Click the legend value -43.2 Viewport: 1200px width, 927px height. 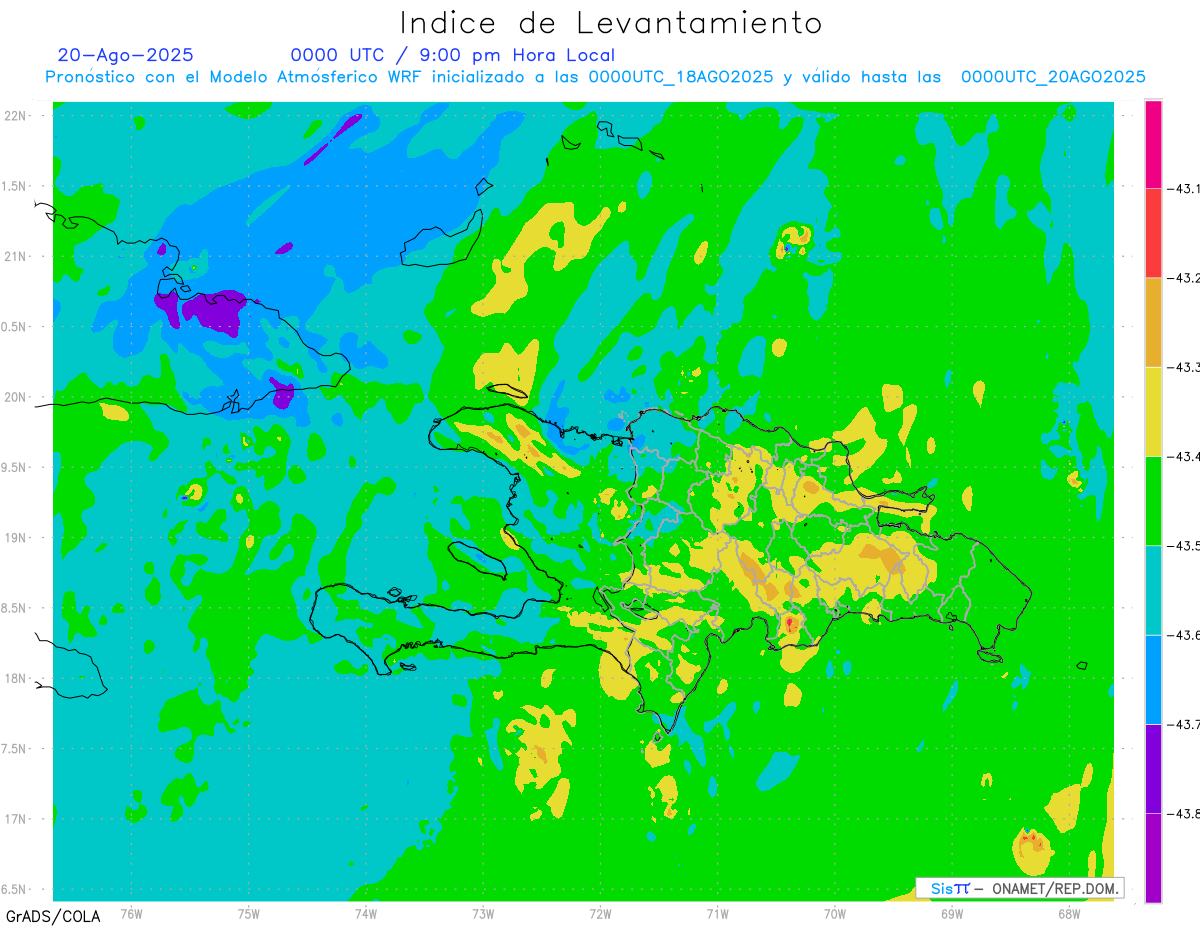tap(1182, 277)
